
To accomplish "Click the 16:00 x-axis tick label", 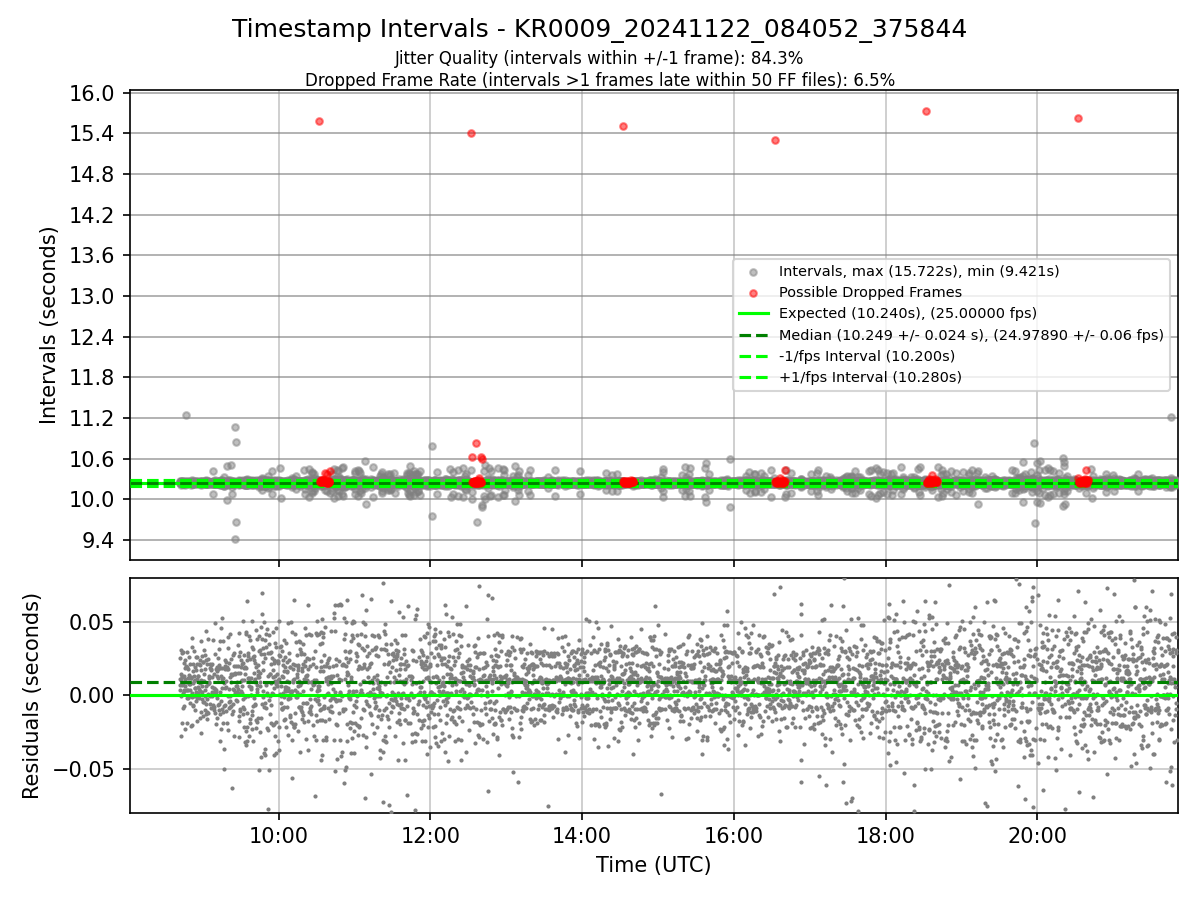I will click(733, 836).
